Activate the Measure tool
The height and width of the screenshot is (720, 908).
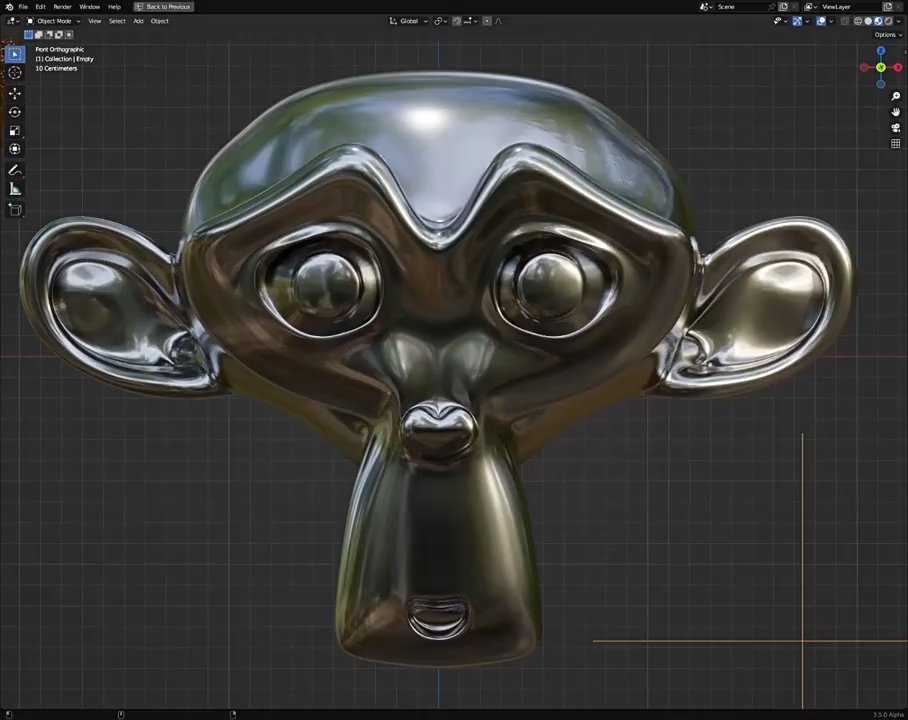pos(15,189)
